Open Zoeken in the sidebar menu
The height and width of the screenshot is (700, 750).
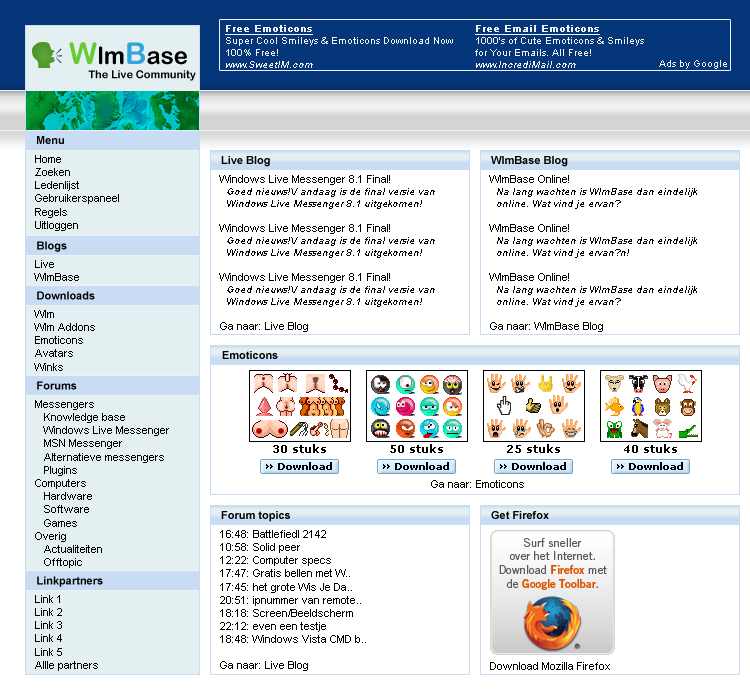coord(53,172)
